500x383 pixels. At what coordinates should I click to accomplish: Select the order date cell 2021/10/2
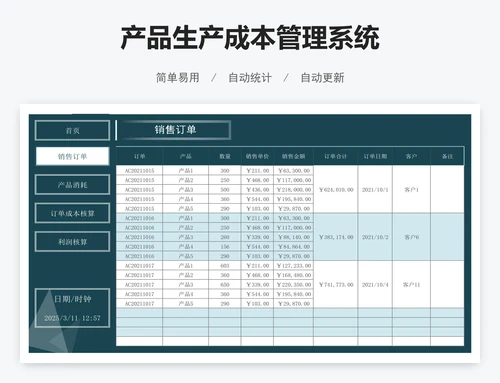click(x=375, y=237)
